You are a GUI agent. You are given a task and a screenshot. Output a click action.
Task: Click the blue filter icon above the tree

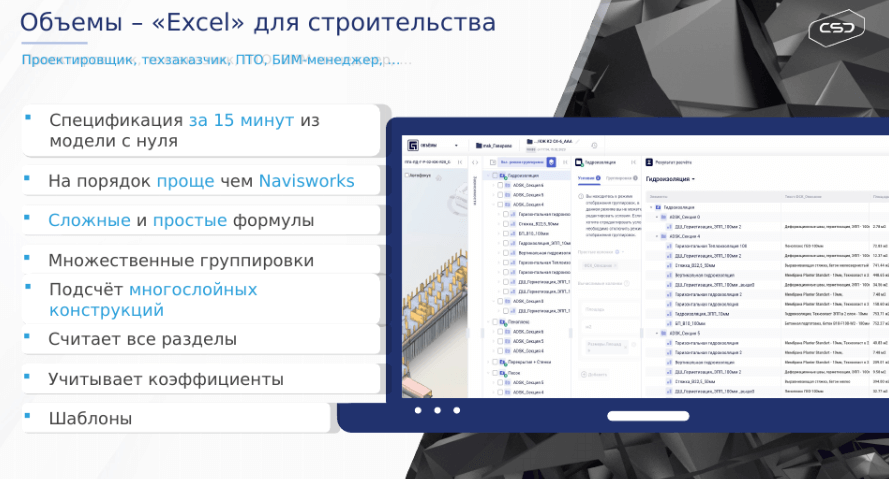(552, 161)
